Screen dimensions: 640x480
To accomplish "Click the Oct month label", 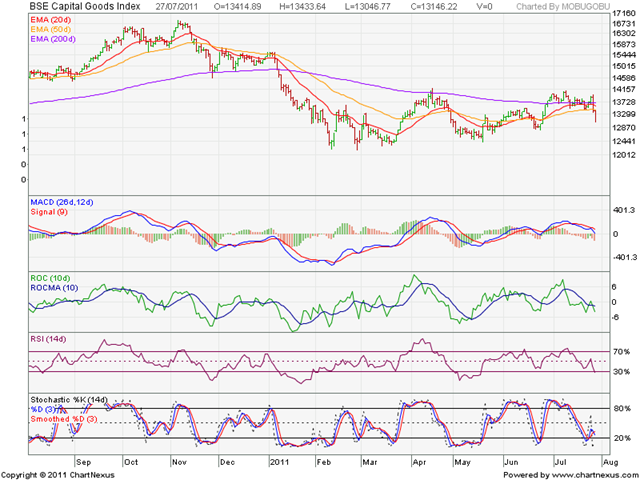I will (131, 463).
